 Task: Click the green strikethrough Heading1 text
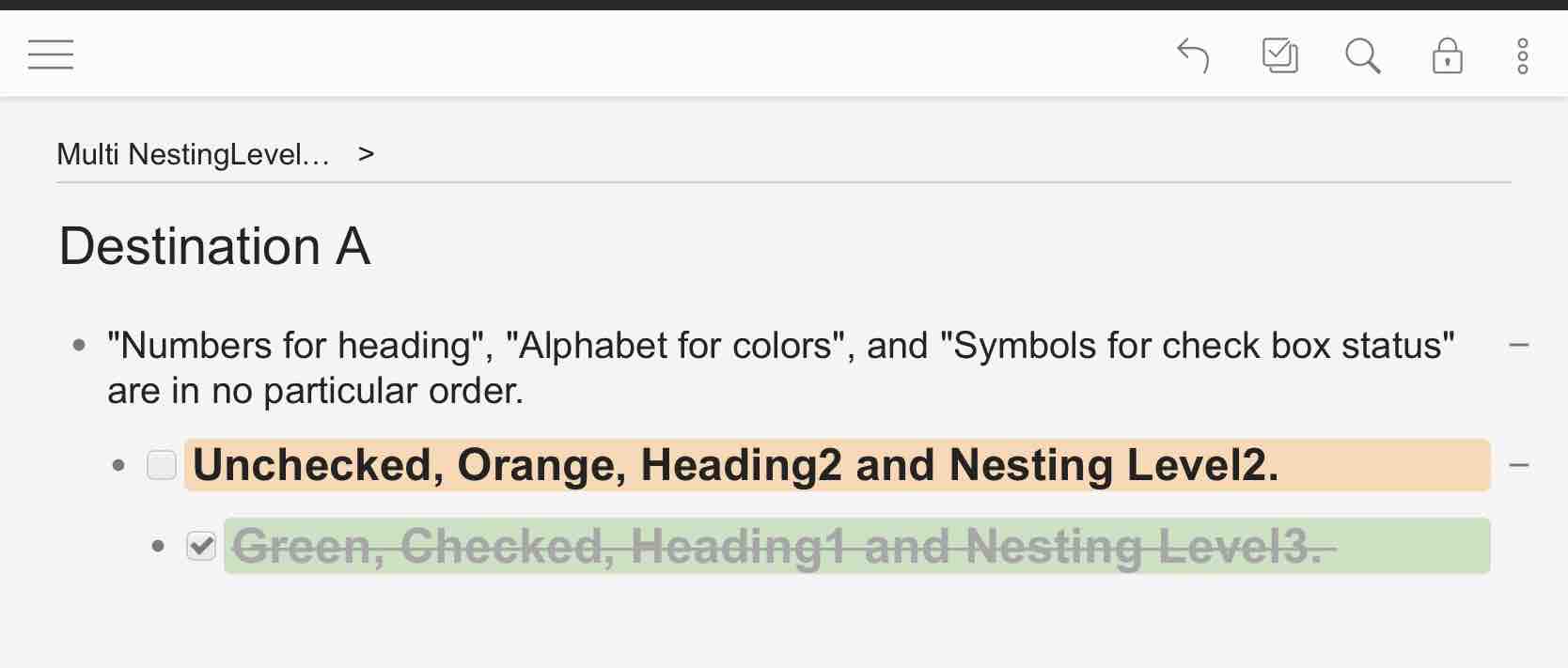784,546
